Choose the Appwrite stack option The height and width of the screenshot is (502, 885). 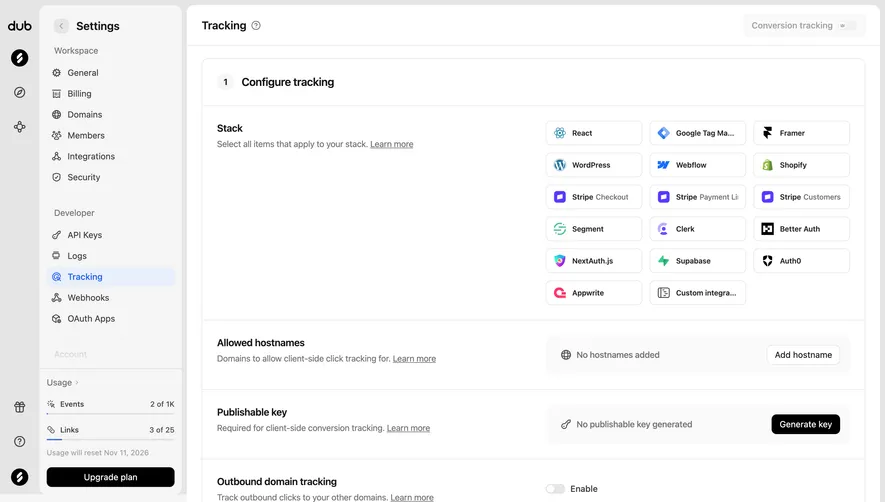[594, 293]
